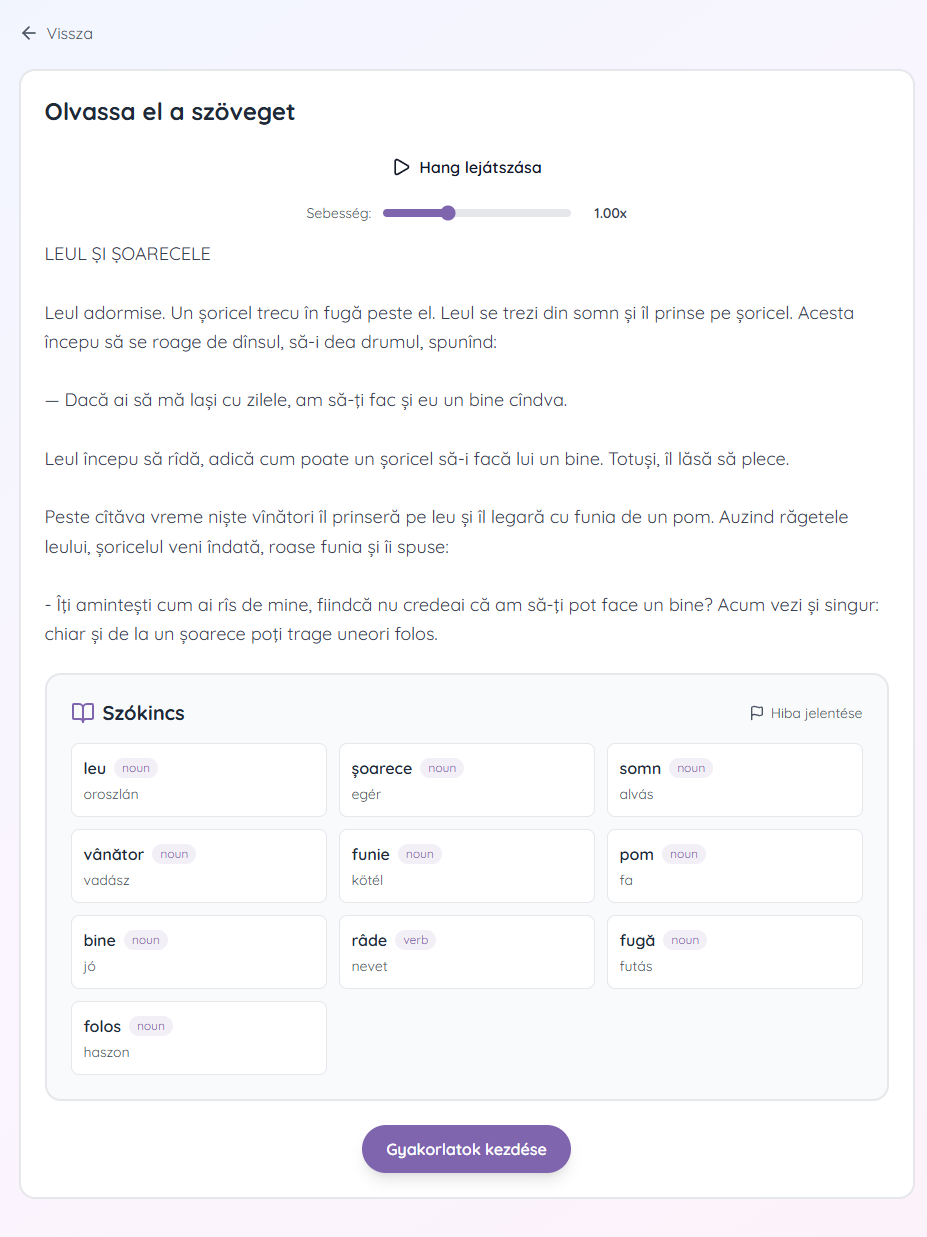Open the folos word card
927x1237 pixels.
[199, 1038]
